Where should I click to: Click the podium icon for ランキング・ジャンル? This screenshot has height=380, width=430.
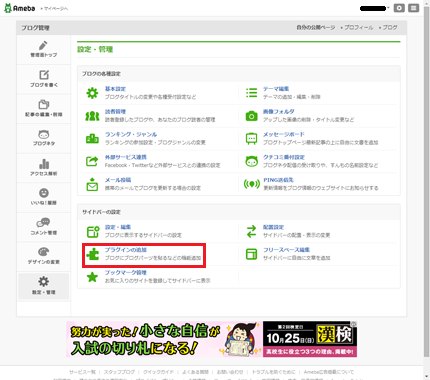pyautogui.click(x=92, y=138)
